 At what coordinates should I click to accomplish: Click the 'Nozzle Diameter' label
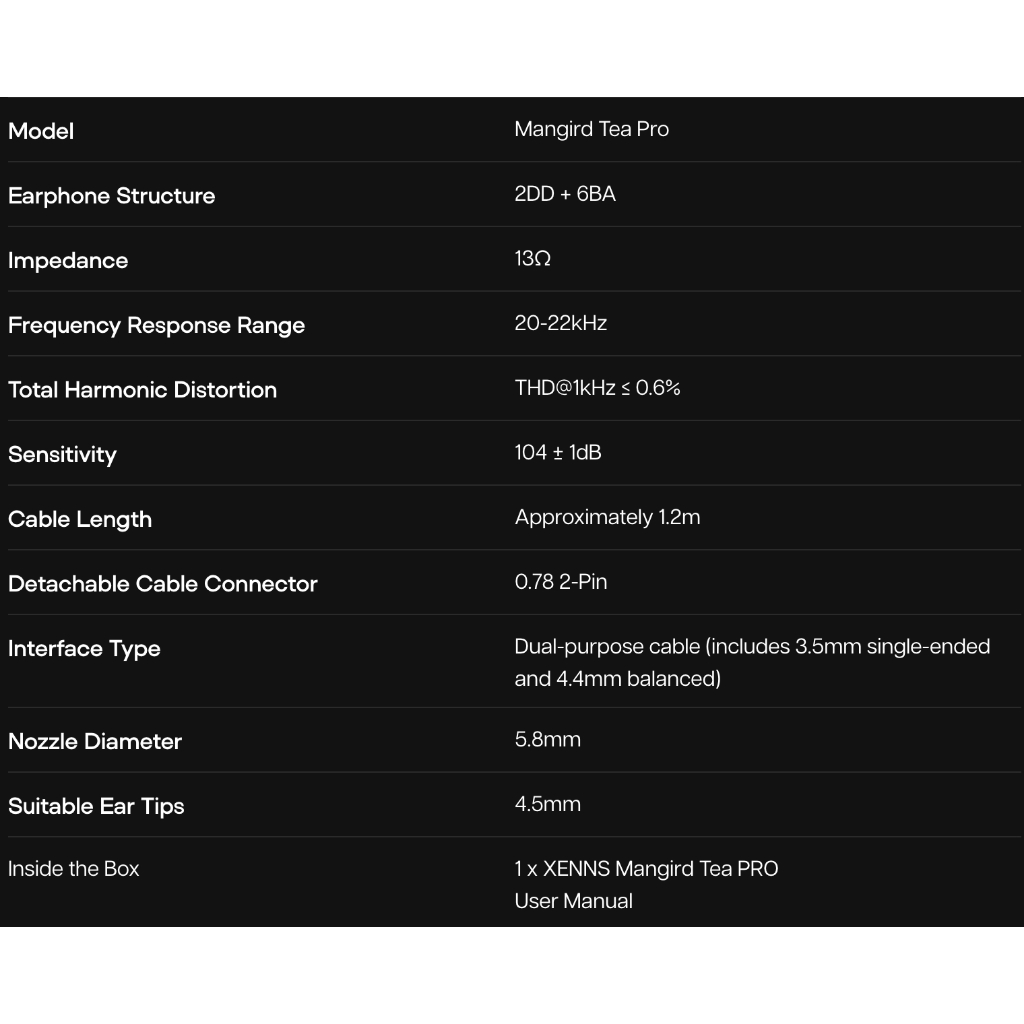(x=95, y=741)
